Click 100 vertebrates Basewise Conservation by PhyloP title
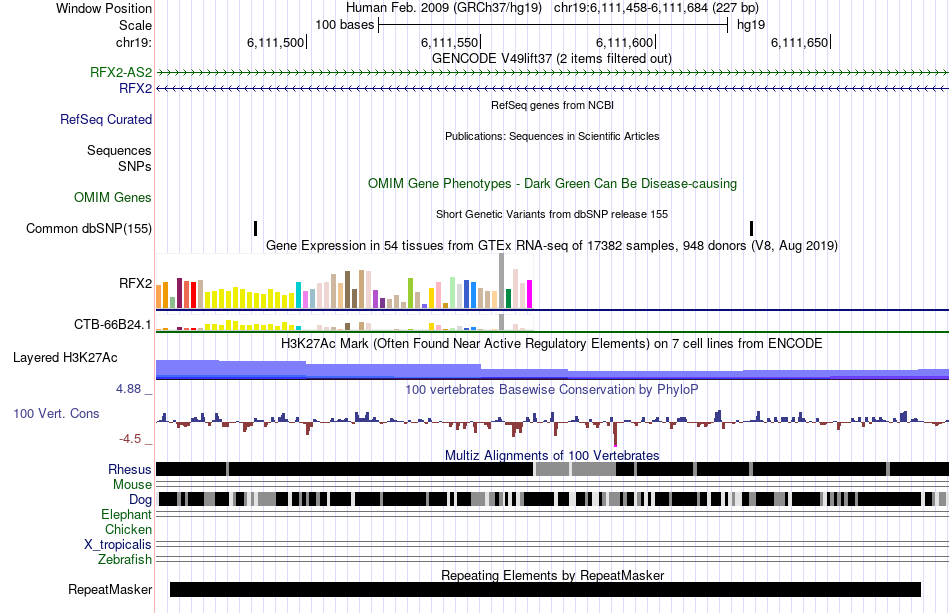Image resolution: width=950 pixels, height=613 pixels. pos(552,389)
